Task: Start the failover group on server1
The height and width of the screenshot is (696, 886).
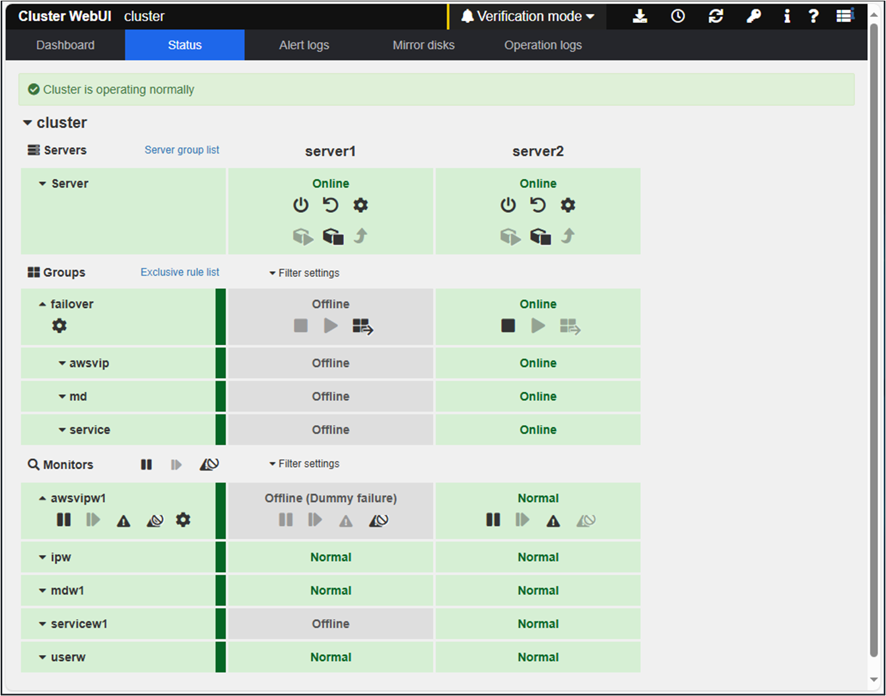Action: coord(331,325)
